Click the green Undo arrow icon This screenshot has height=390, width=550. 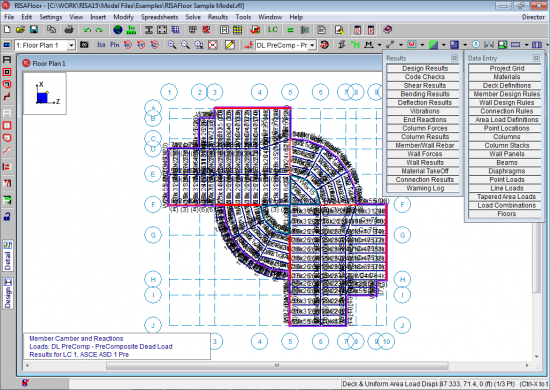(87, 30)
